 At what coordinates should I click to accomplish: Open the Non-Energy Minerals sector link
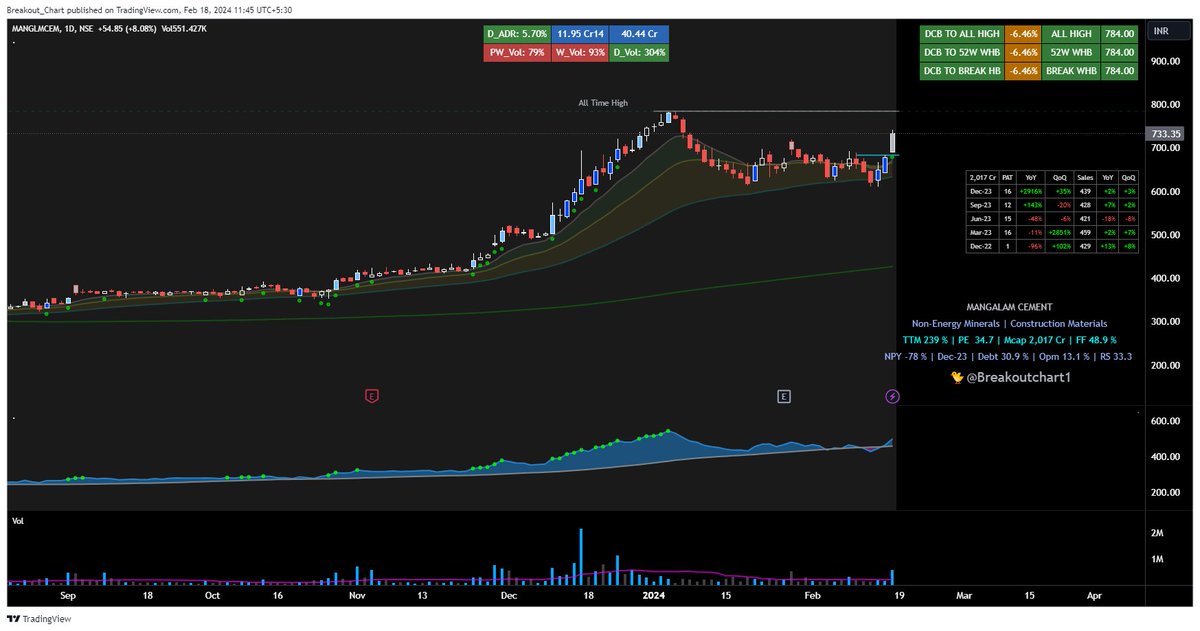(957, 323)
